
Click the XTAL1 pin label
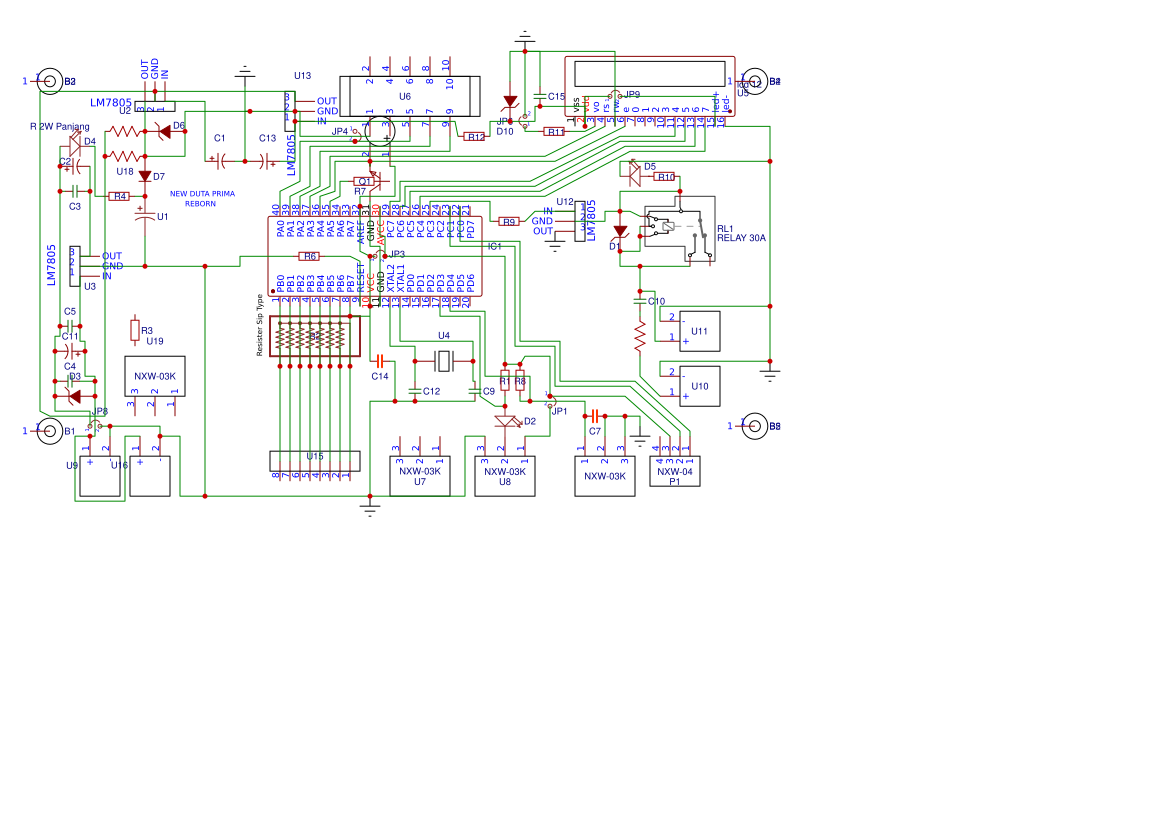[x=401, y=277]
